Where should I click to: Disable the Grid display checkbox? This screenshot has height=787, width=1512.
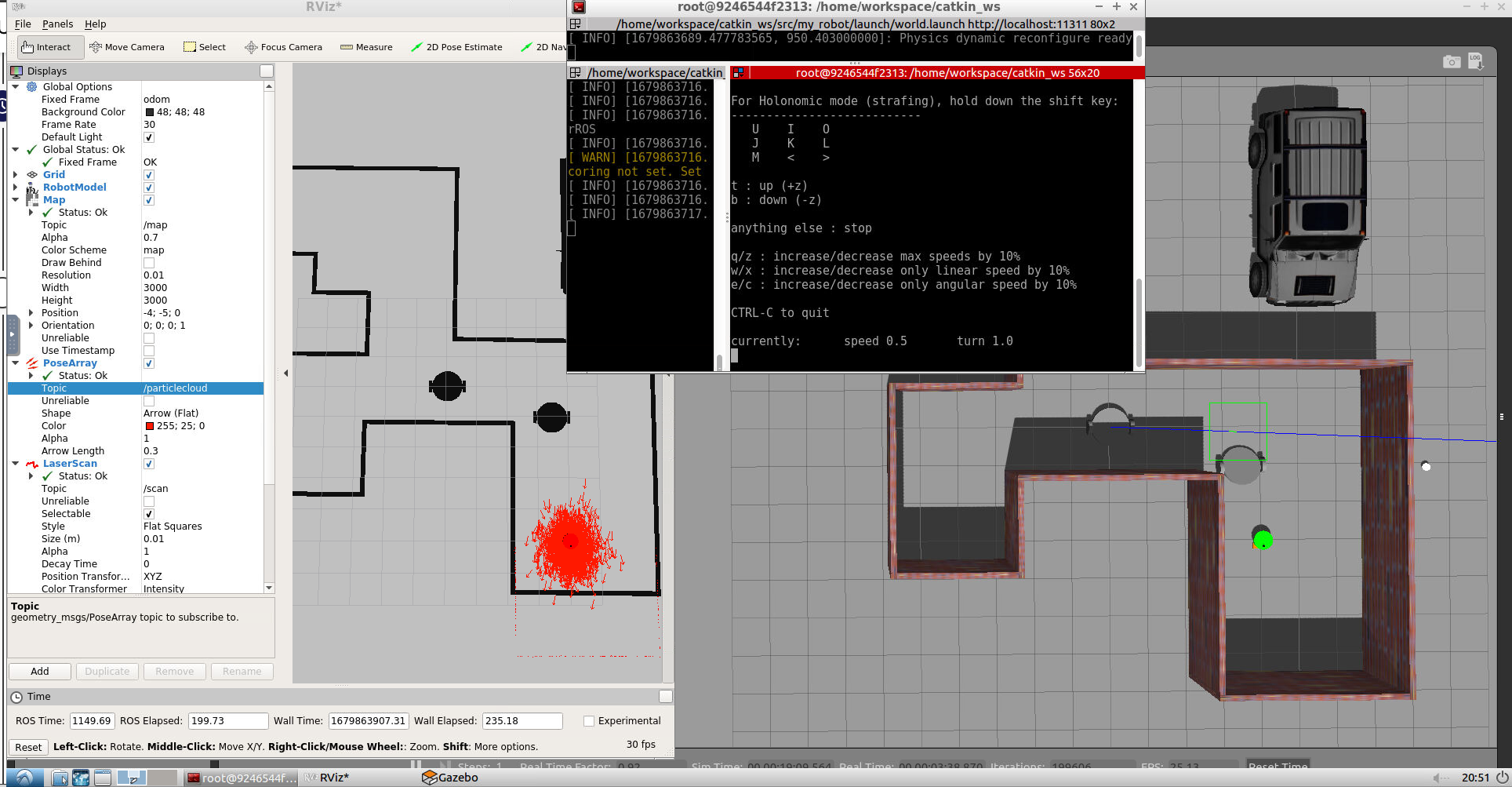tap(149, 175)
